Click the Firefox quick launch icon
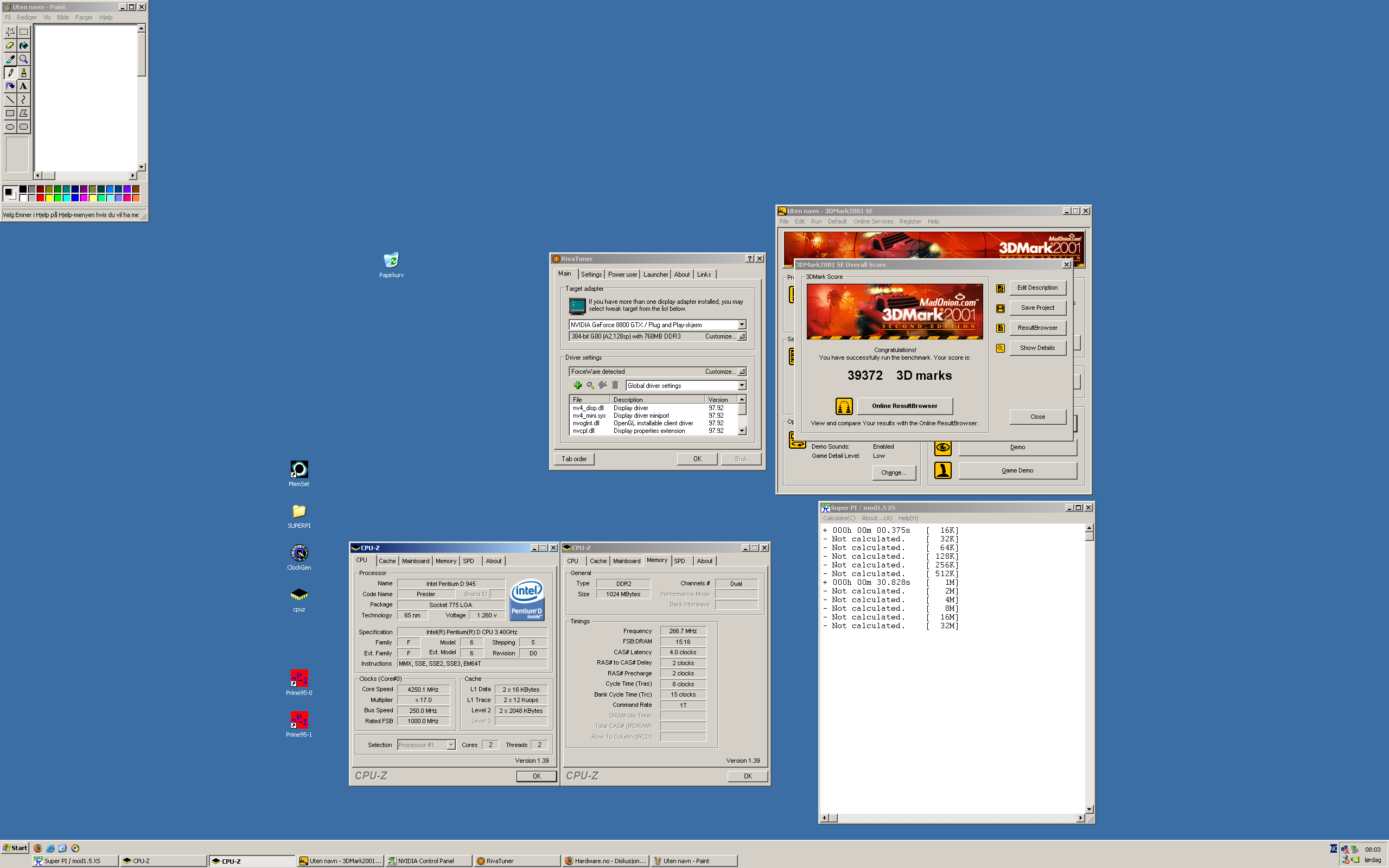 38,848
